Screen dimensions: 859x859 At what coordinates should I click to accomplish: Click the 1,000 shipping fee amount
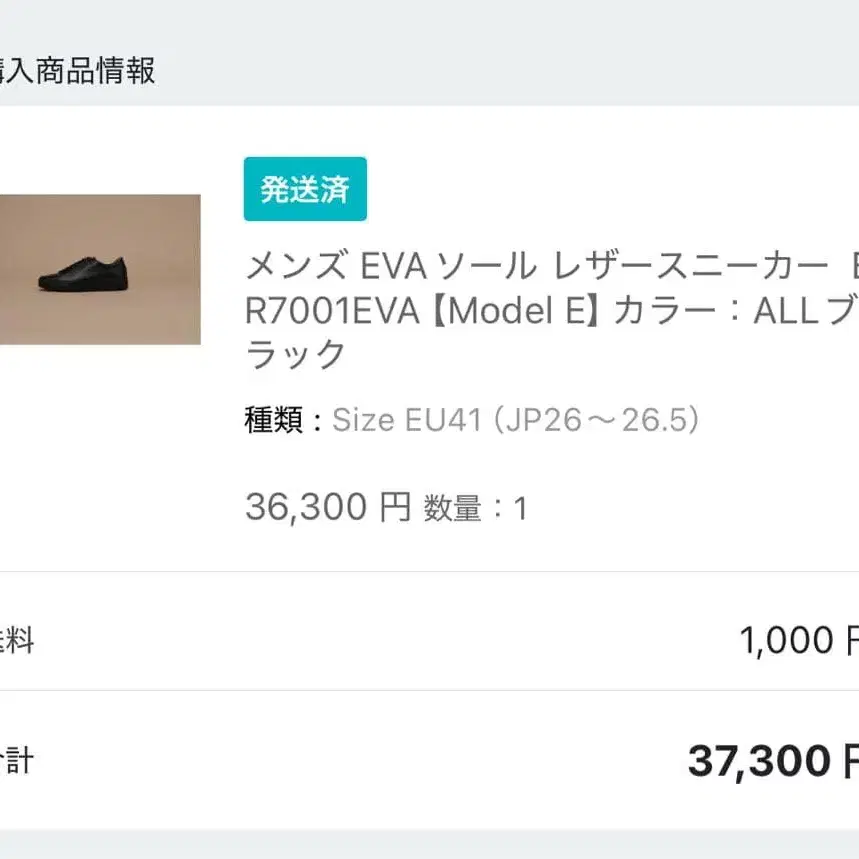(786, 640)
